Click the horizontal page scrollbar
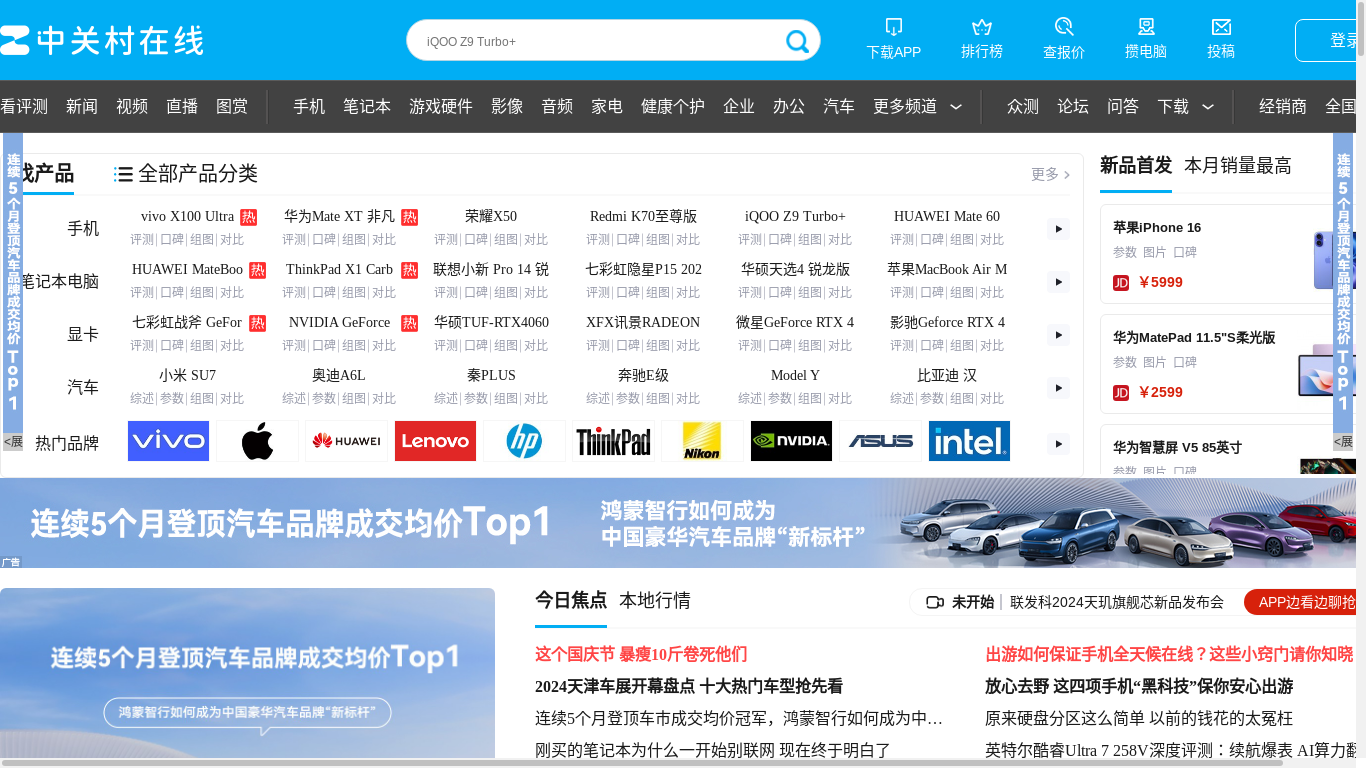This screenshot has height=768, width=1366. pyautogui.click(x=641, y=763)
